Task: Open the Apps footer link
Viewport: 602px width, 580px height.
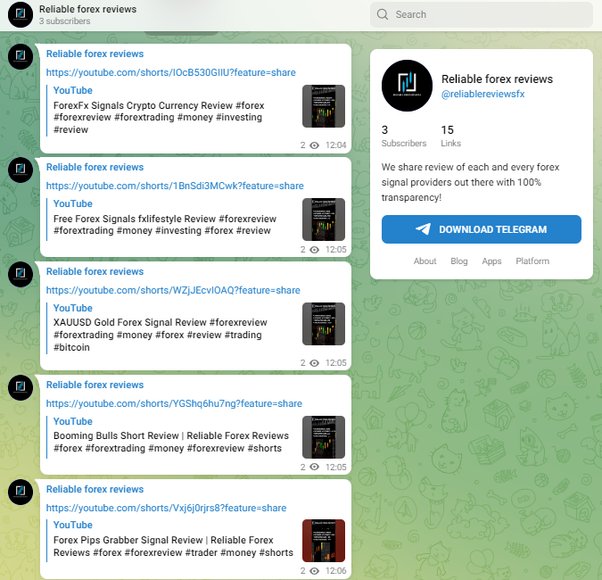Action: (491, 261)
